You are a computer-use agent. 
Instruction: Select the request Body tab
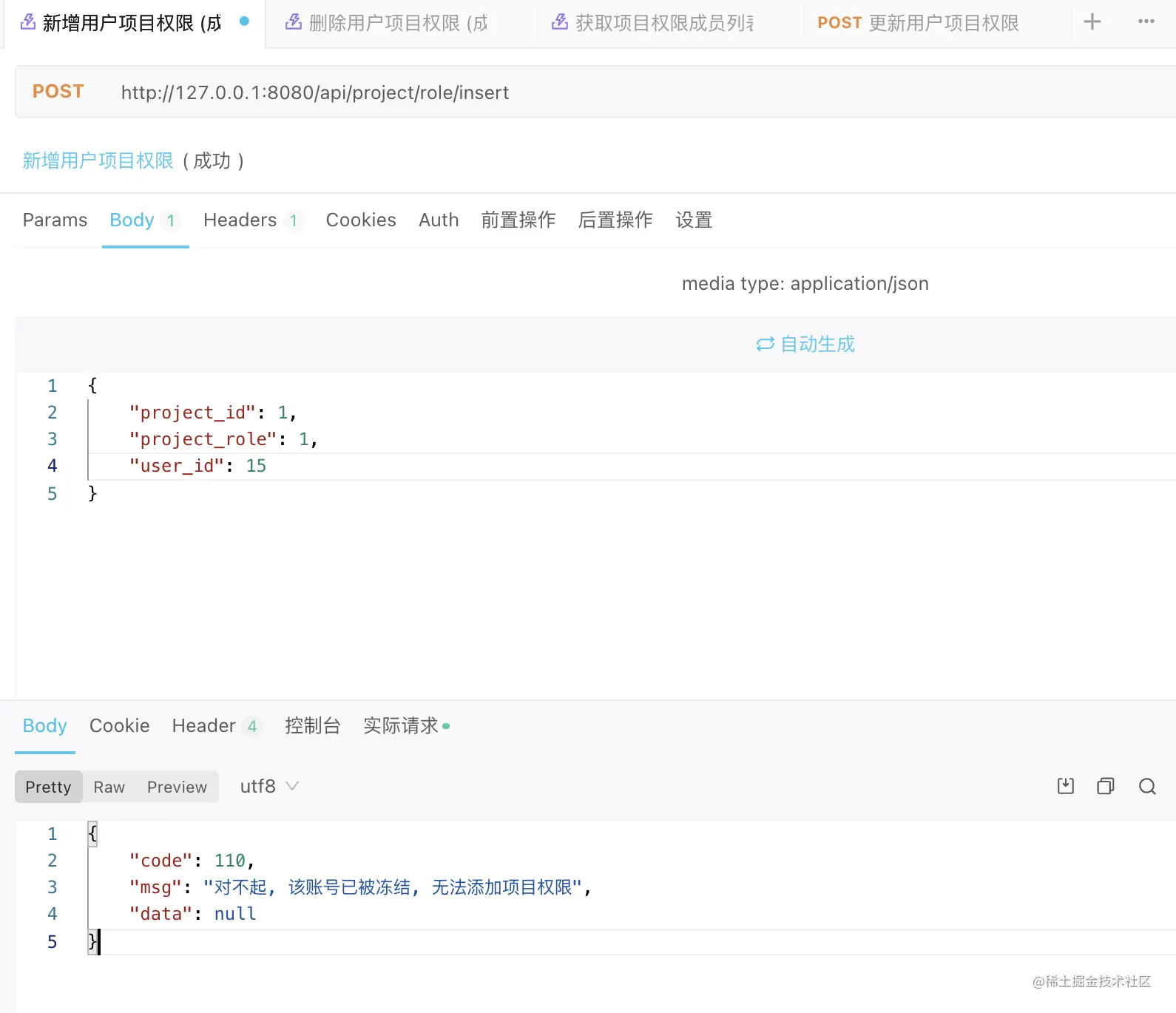click(x=145, y=220)
